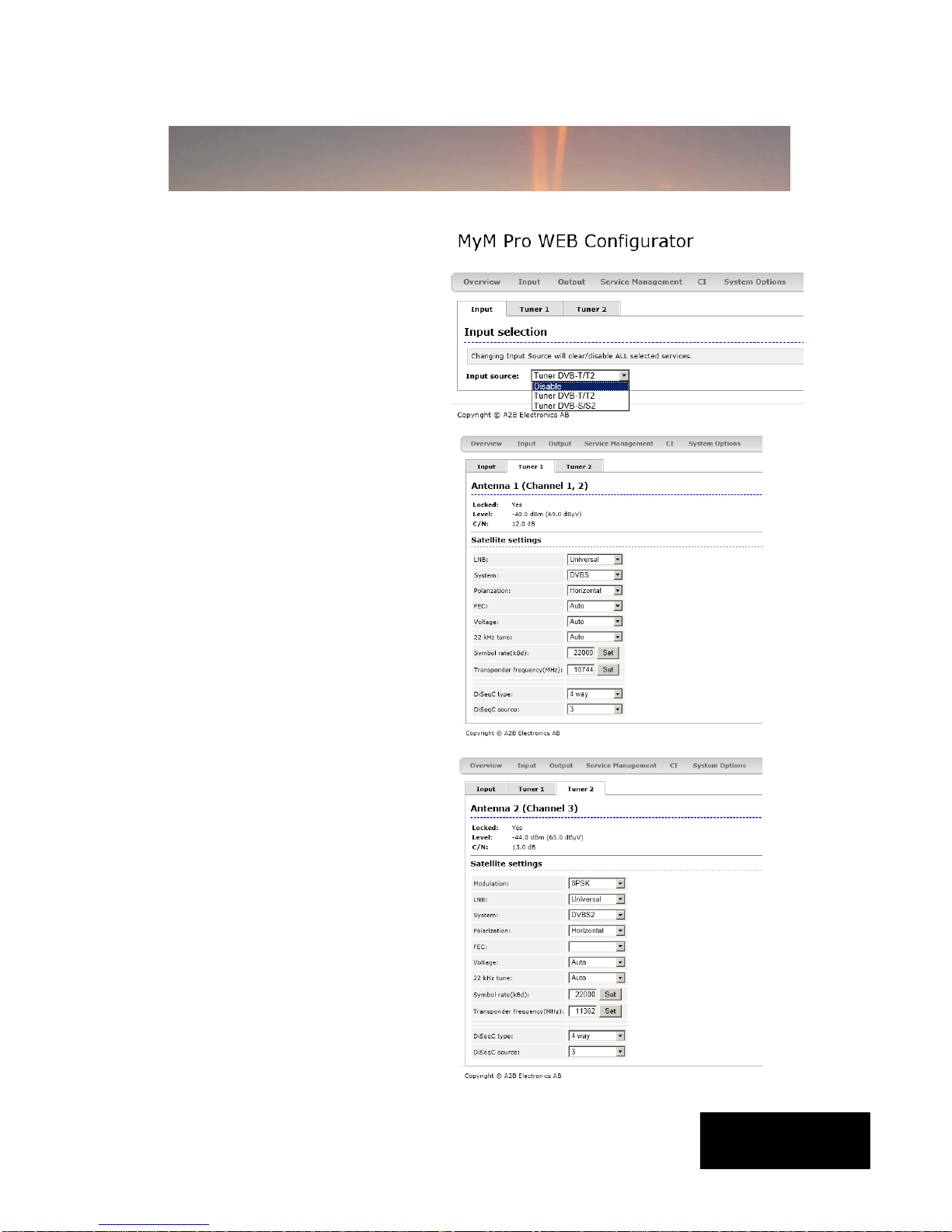Open the Voltage dropdown for Antenna 1
This screenshot has height=1232, width=952.
[595, 622]
